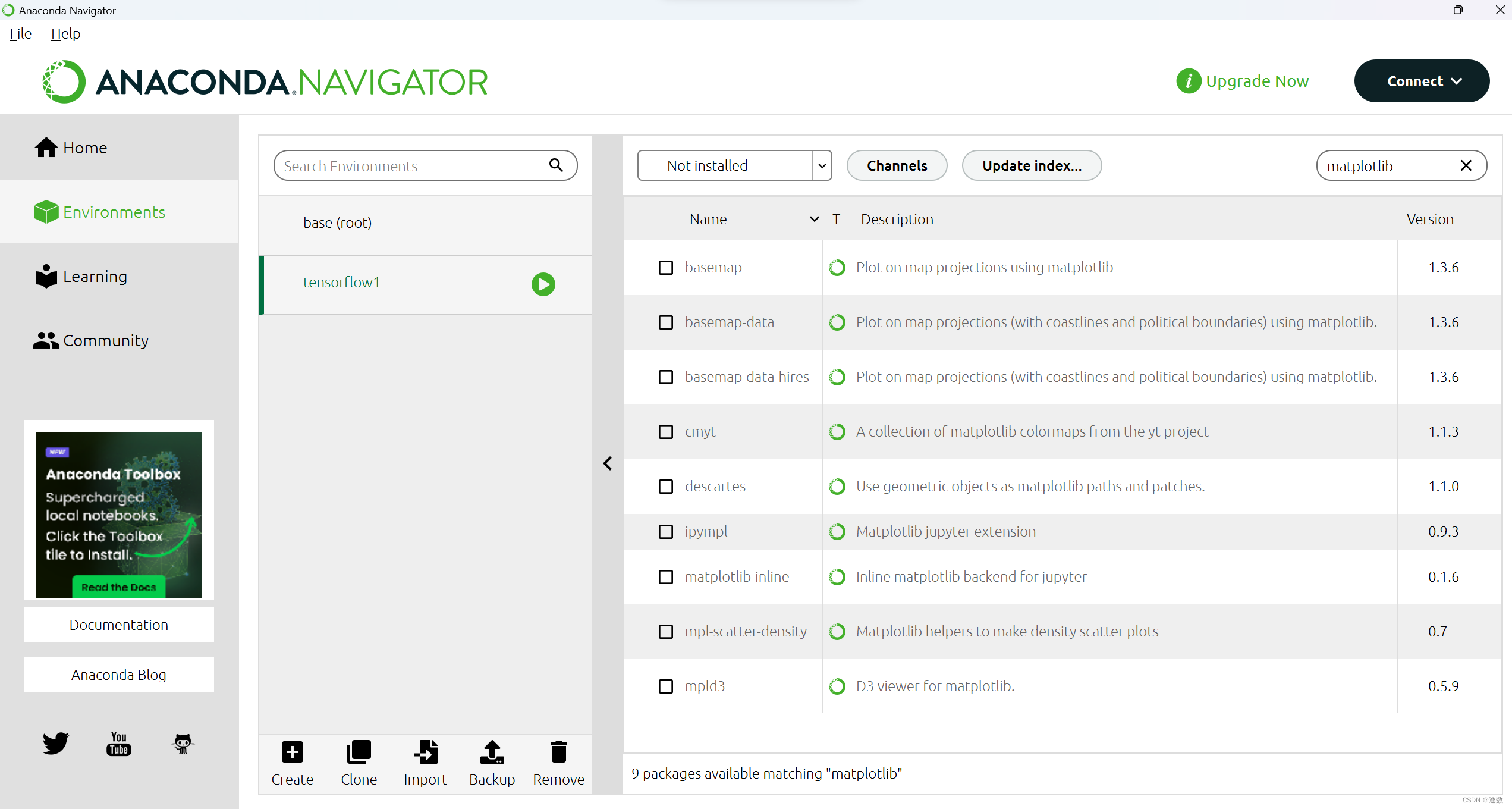Open the Learning tab
This screenshot has height=809, width=1512.
(x=119, y=276)
